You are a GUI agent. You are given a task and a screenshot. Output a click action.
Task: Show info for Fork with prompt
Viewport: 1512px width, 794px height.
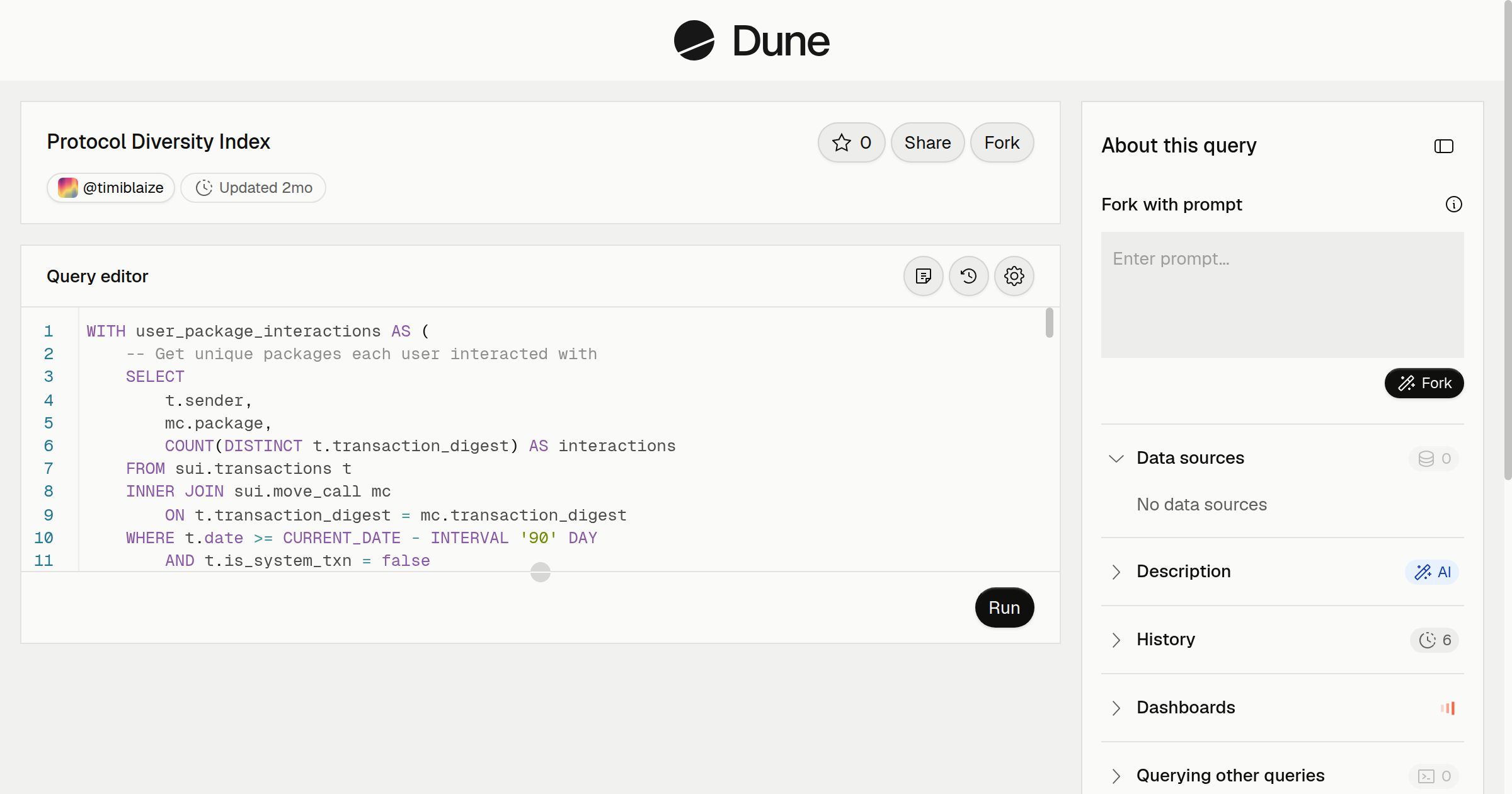[1453, 204]
